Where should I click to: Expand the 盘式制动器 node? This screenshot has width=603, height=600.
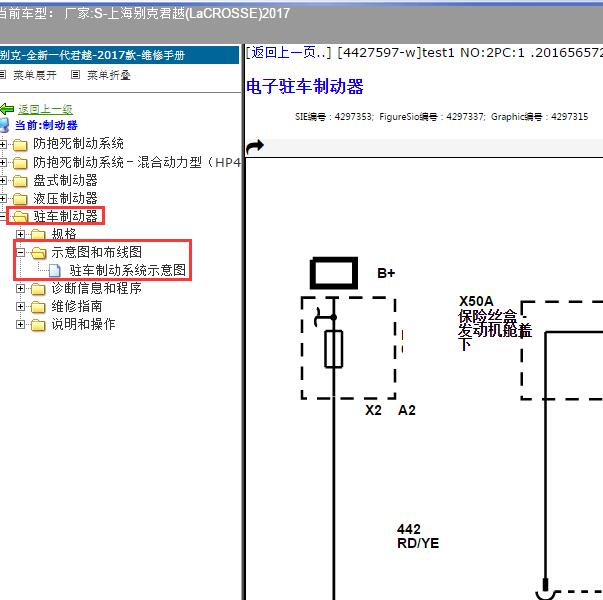[x=3, y=180]
